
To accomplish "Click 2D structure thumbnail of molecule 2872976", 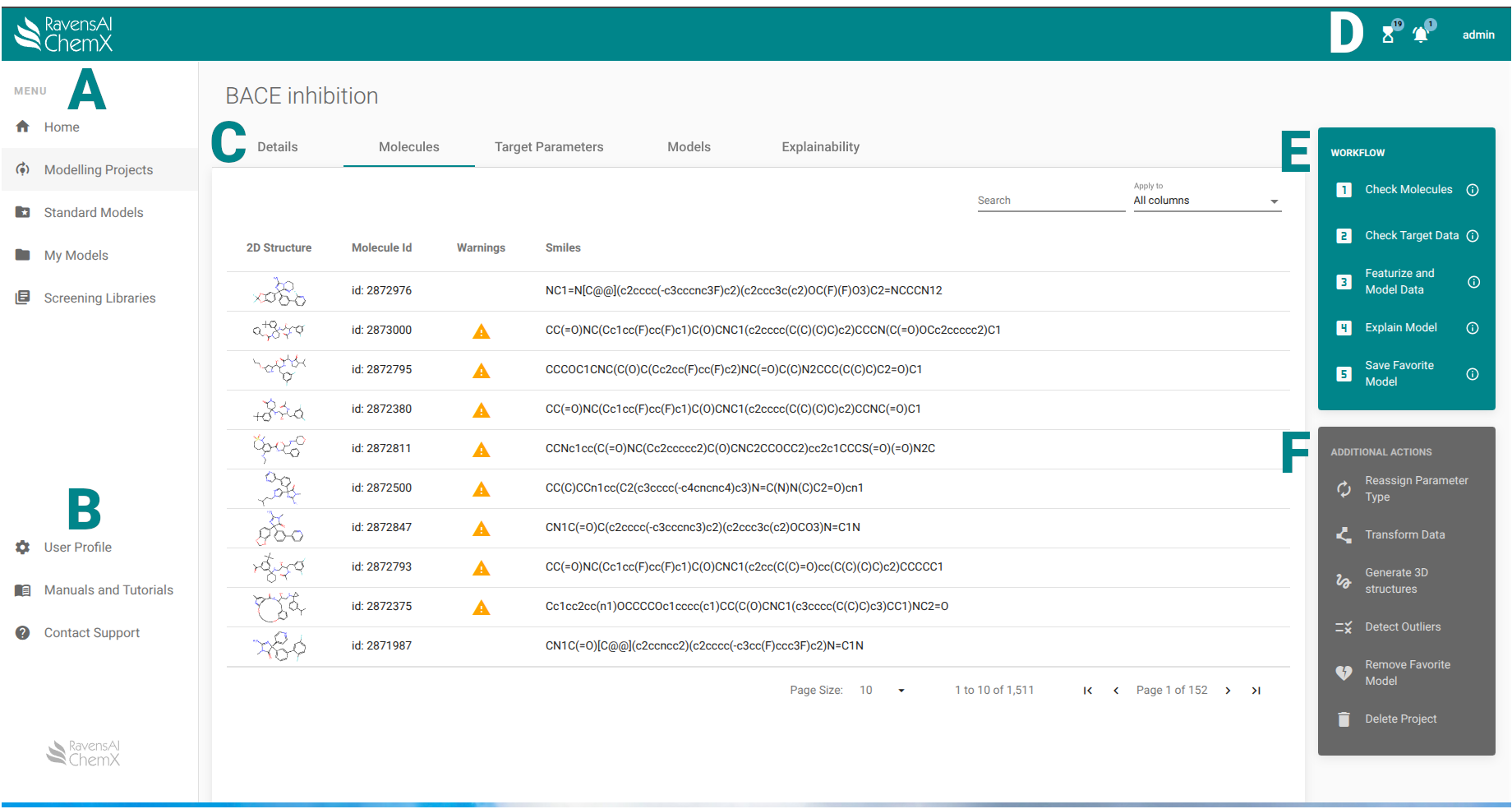I will tap(279, 291).
